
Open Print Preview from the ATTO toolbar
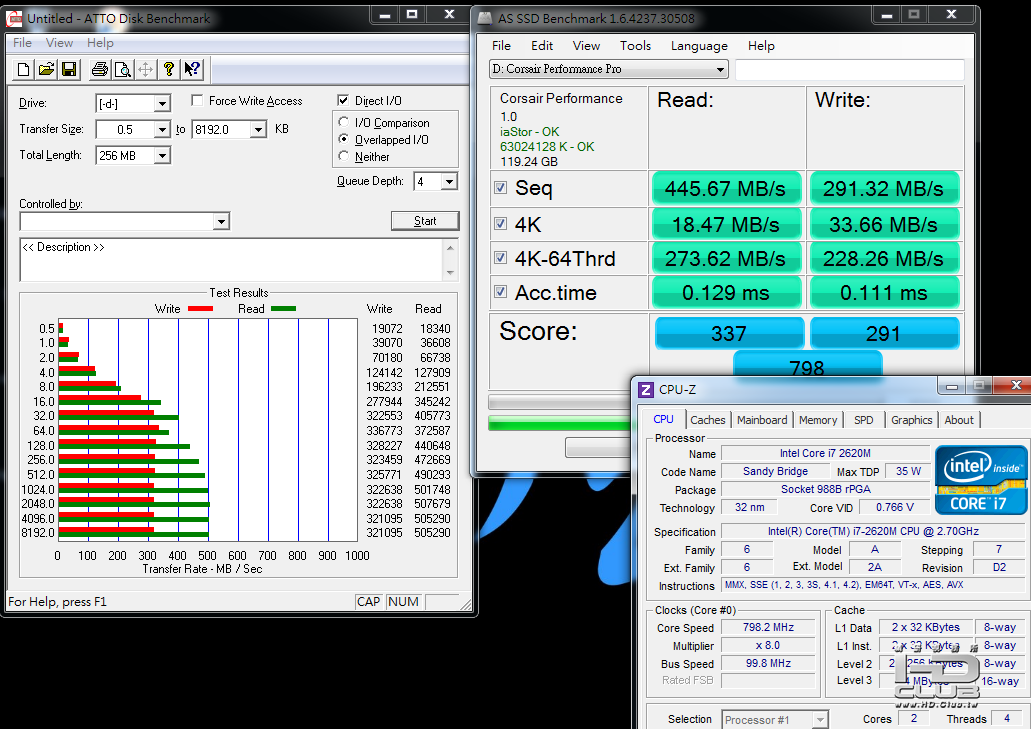(122, 69)
